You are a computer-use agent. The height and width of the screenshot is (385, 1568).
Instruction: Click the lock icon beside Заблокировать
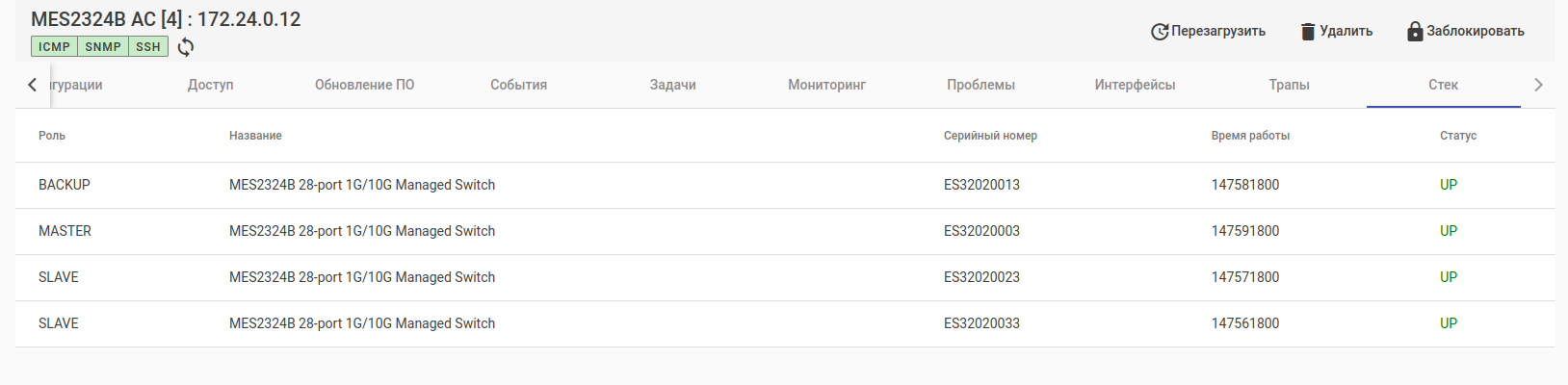pyautogui.click(x=1415, y=32)
